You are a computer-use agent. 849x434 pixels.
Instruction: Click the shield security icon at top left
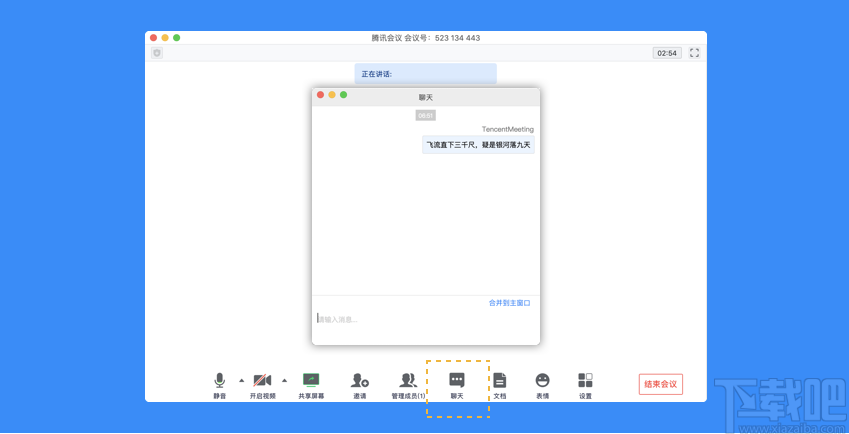[x=157, y=53]
